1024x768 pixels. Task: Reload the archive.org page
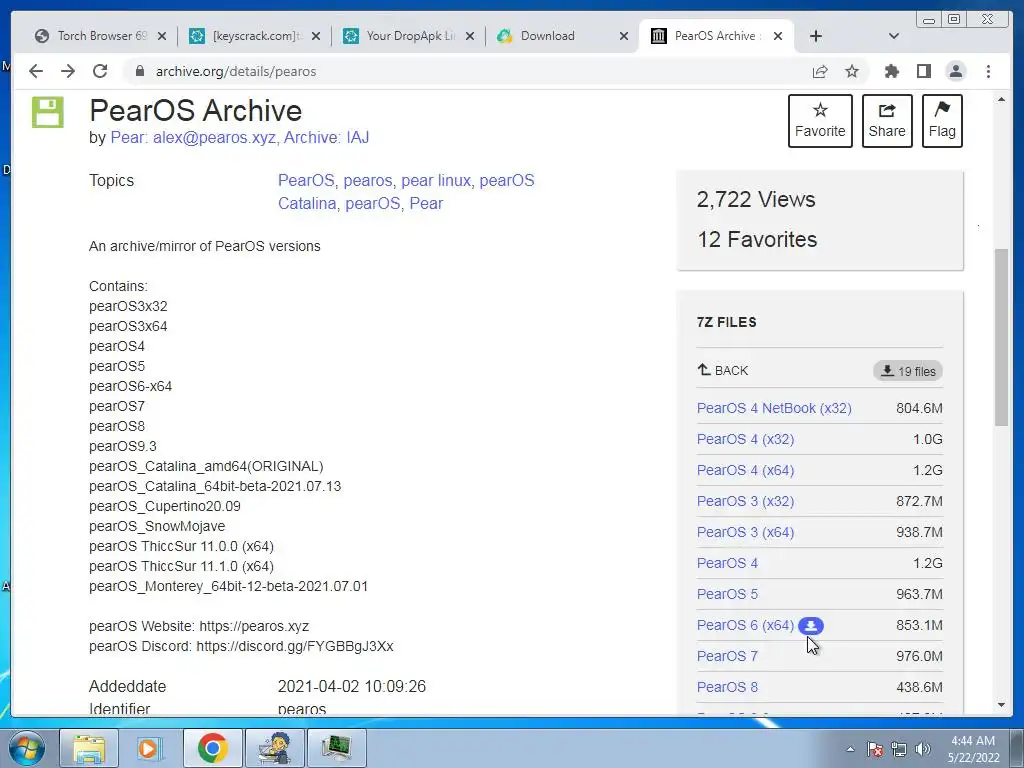tap(100, 71)
